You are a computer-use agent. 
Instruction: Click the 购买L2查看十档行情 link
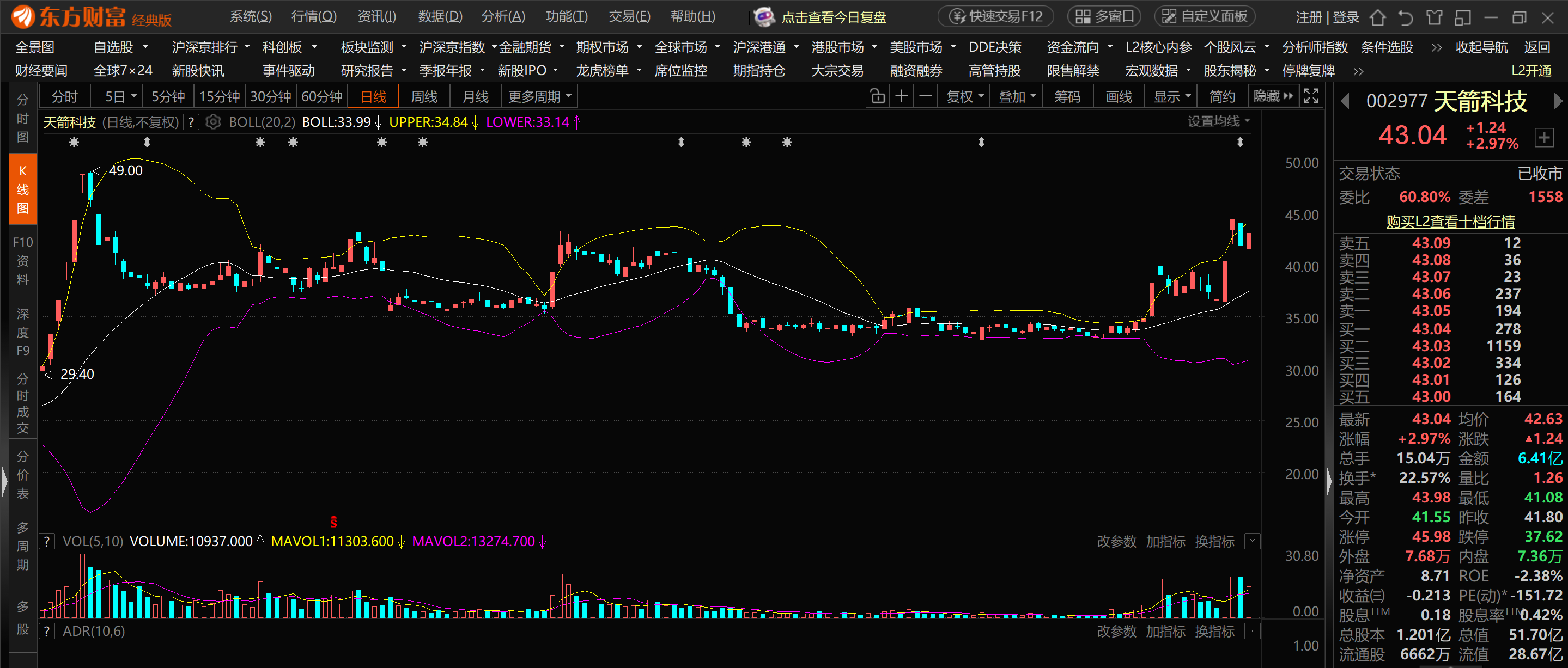[x=1450, y=222]
